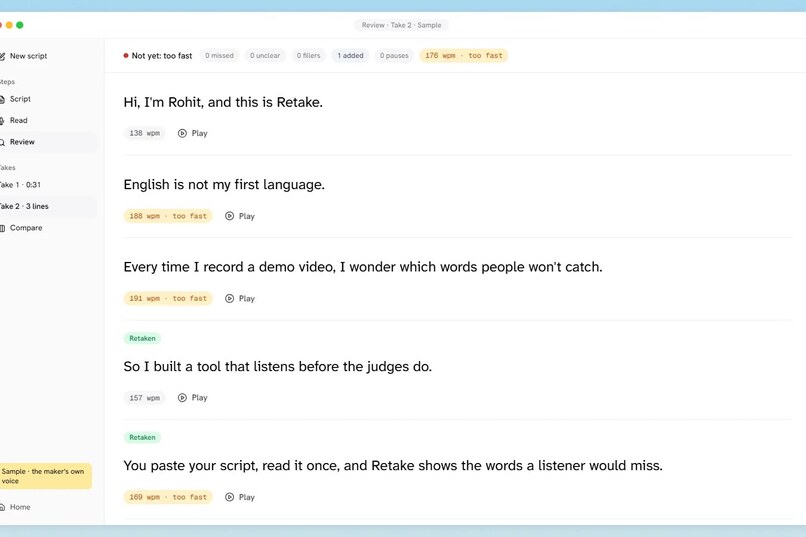Click the 138 wpm badge

[144, 133]
